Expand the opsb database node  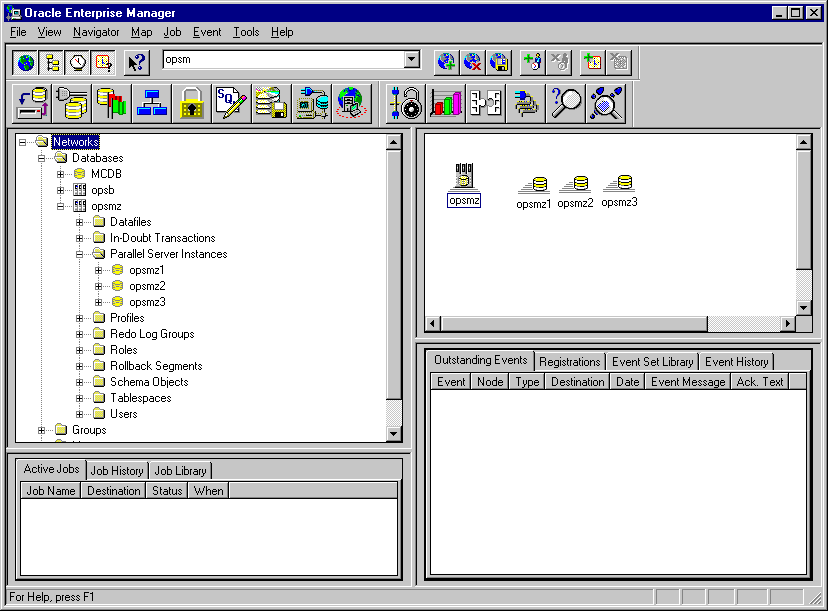(x=60, y=190)
